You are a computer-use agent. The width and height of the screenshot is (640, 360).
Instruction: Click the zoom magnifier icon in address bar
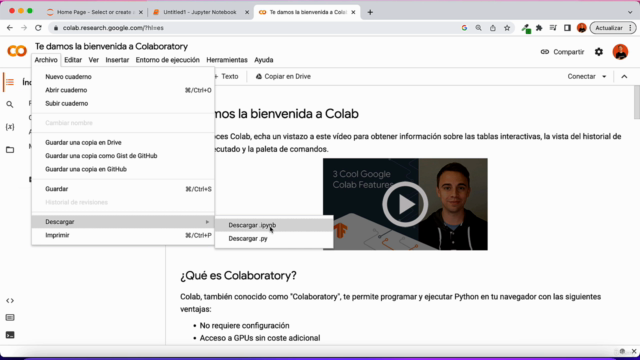click(x=478, y=28)
